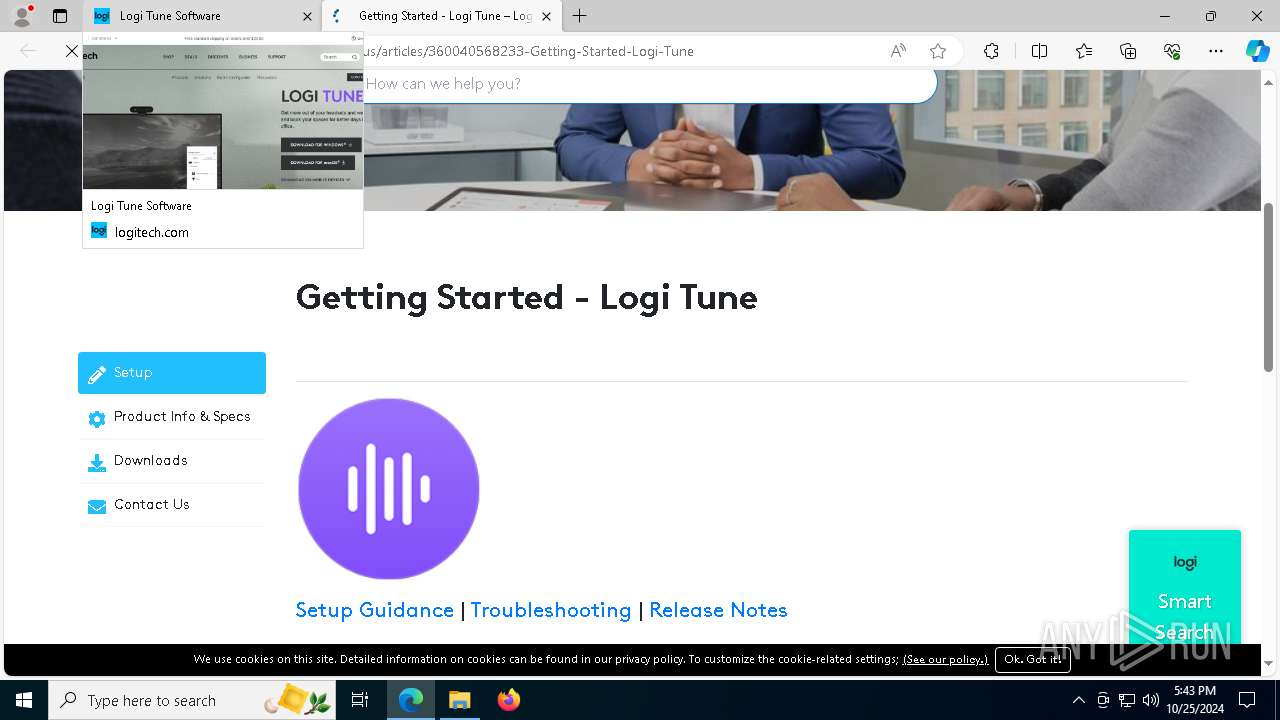Click the download arrow icon beside Downloads
This screenshot has height=720, width=1280.
97,463
